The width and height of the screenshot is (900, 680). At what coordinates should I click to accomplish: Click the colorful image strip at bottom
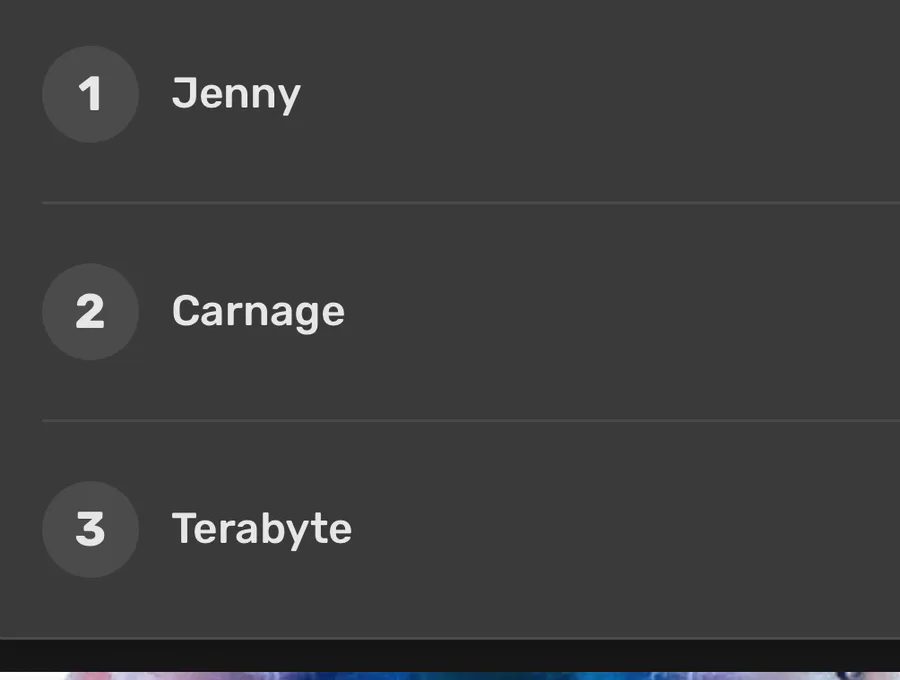[x=450, y=676]
